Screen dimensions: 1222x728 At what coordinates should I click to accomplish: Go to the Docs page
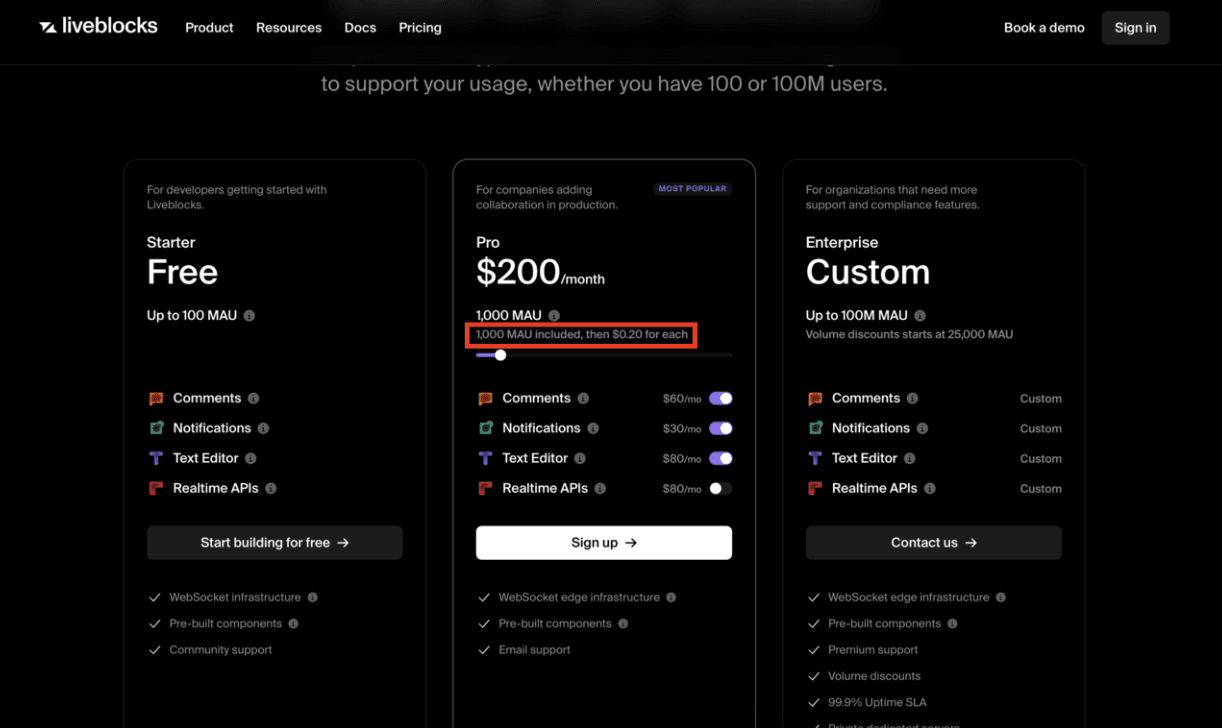tap(360, 28)
